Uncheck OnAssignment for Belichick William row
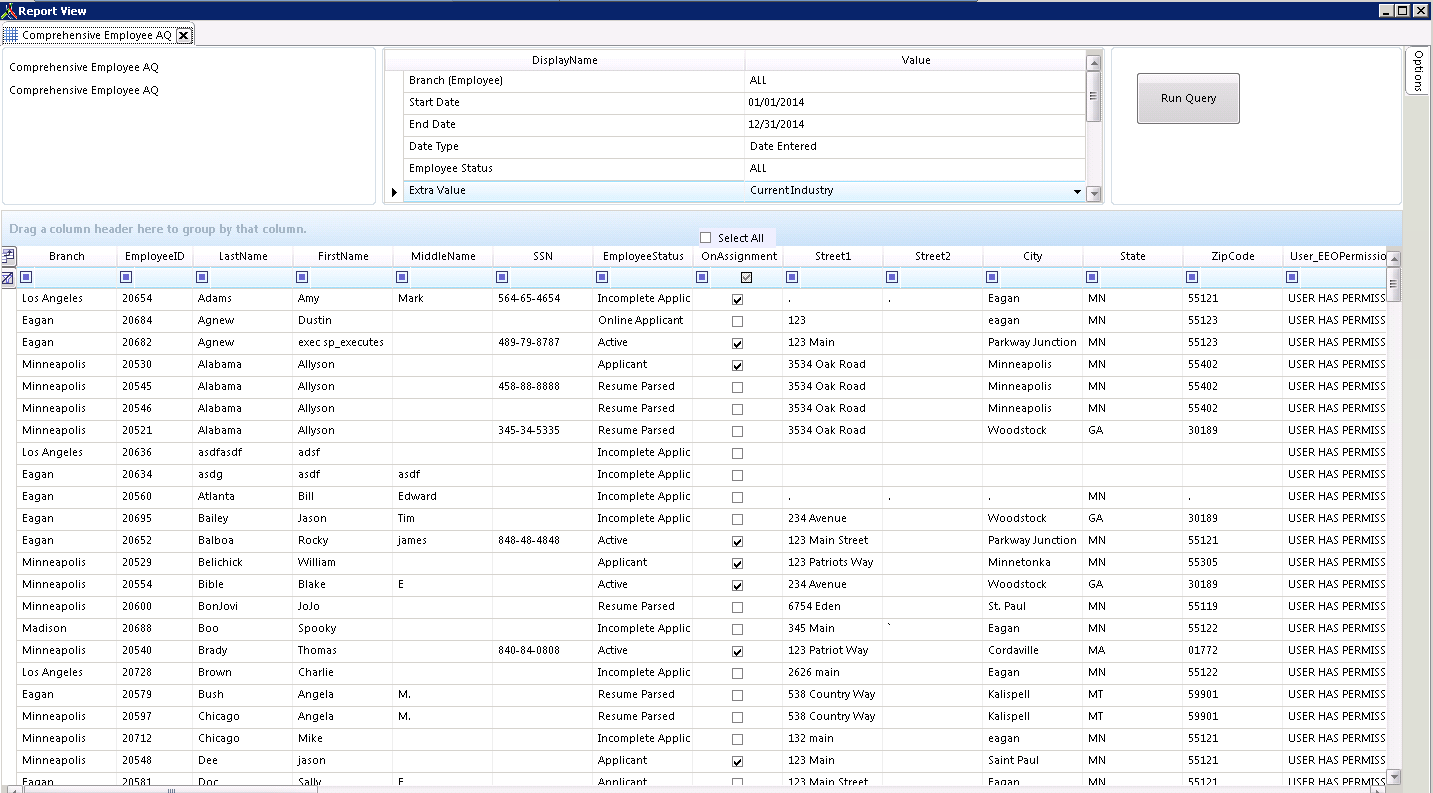The height and width of the screenshot is (793, 1433). point(738,563)
